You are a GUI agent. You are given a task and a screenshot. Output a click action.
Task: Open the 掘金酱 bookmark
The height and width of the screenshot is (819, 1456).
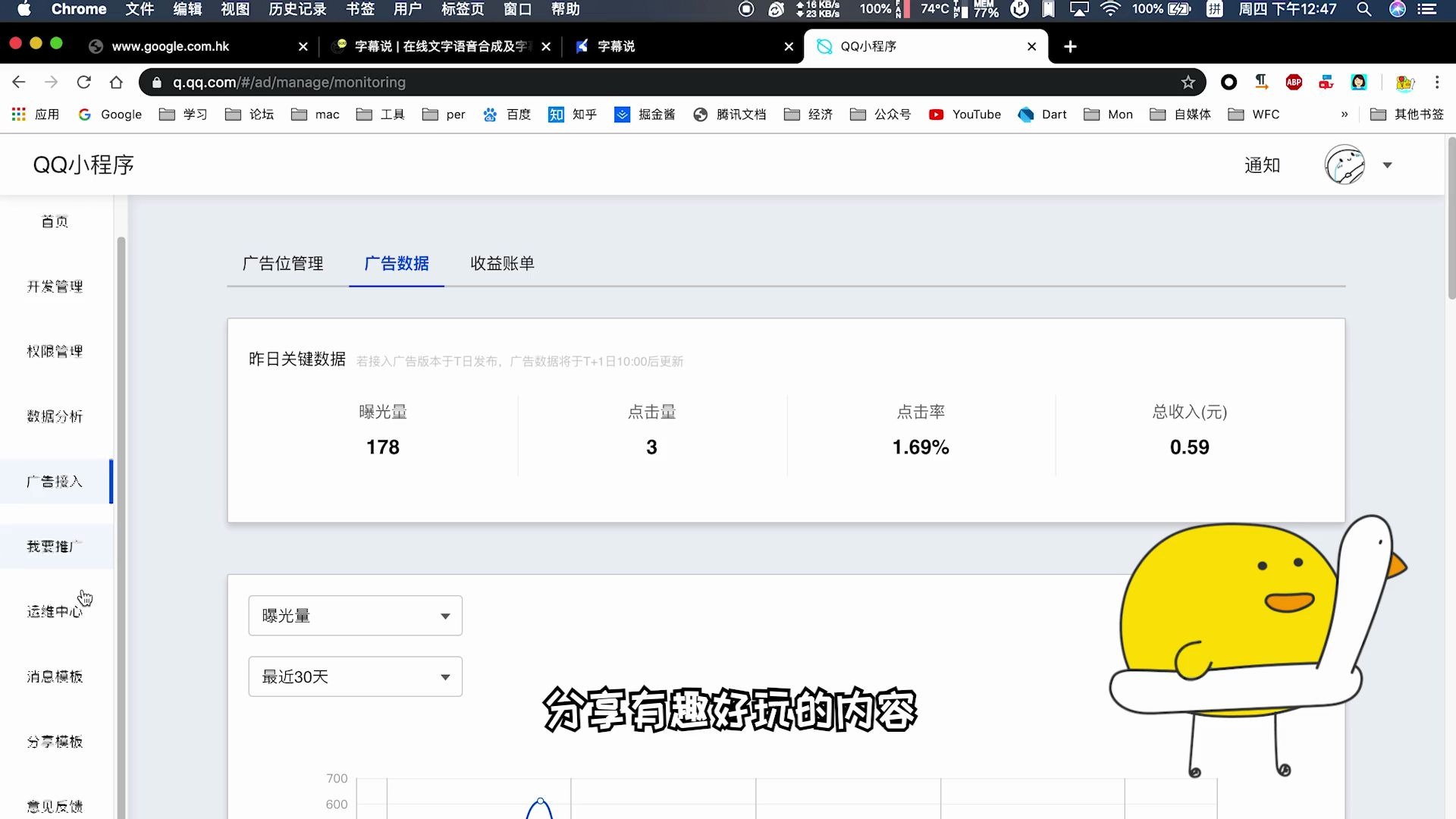pyautogui.click(x=645, y=115)
